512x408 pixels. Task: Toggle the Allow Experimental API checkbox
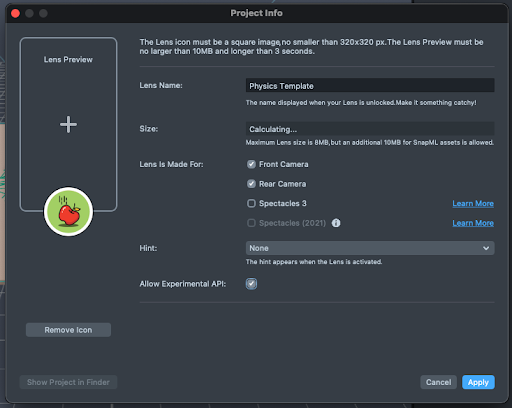pos(251,284)
